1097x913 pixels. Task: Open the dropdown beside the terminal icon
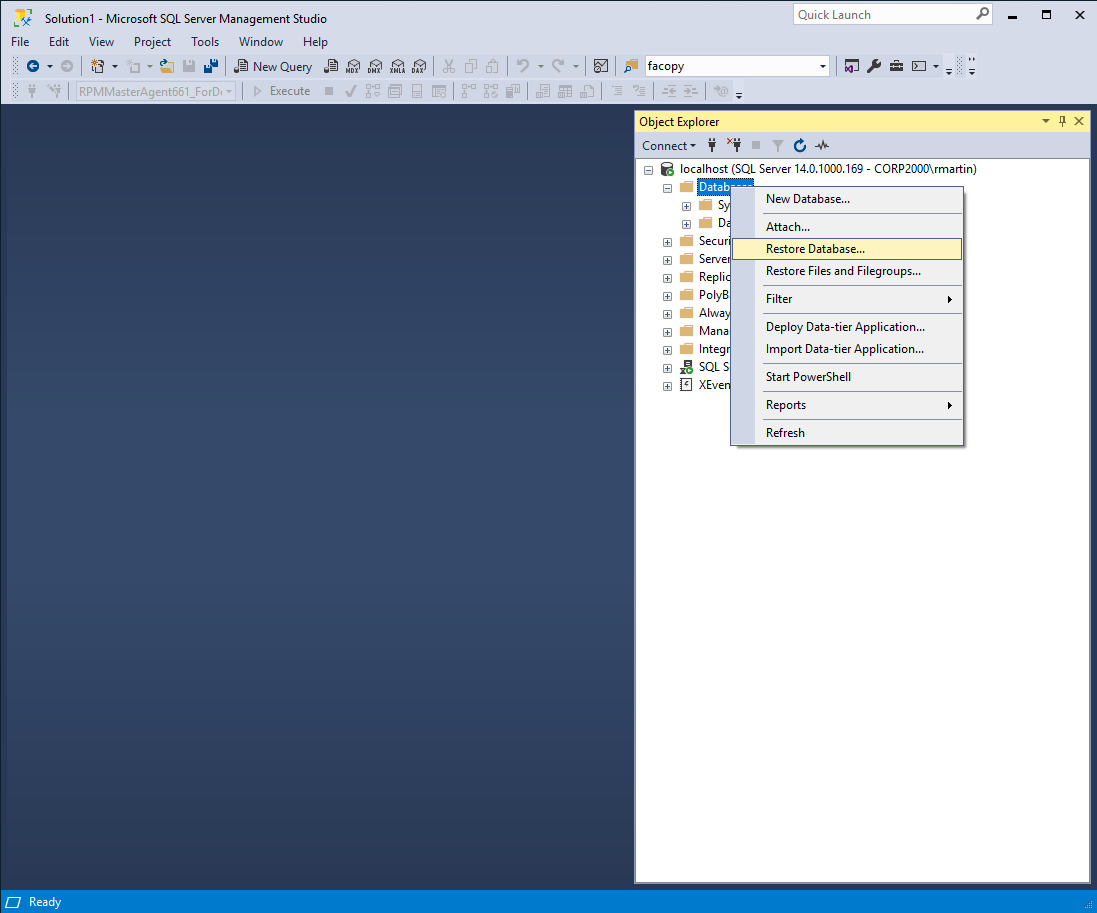935,66
